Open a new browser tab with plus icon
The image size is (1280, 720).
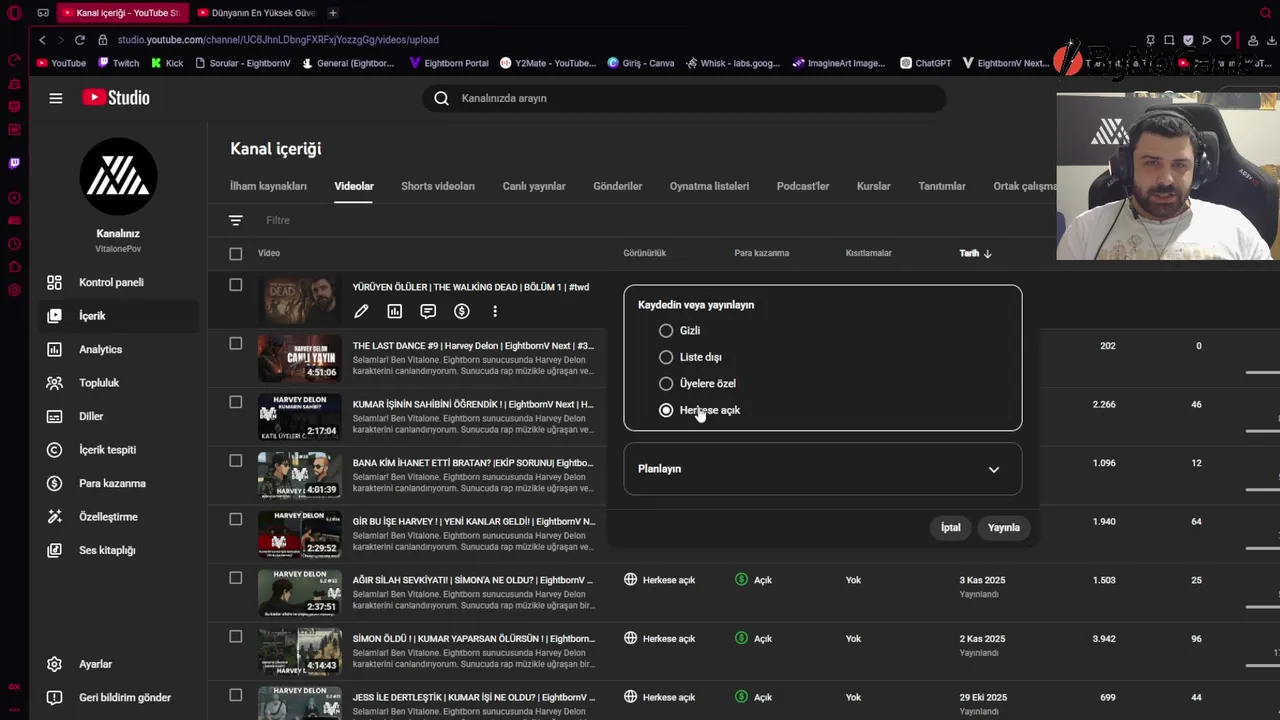click(x=332, y=13)
